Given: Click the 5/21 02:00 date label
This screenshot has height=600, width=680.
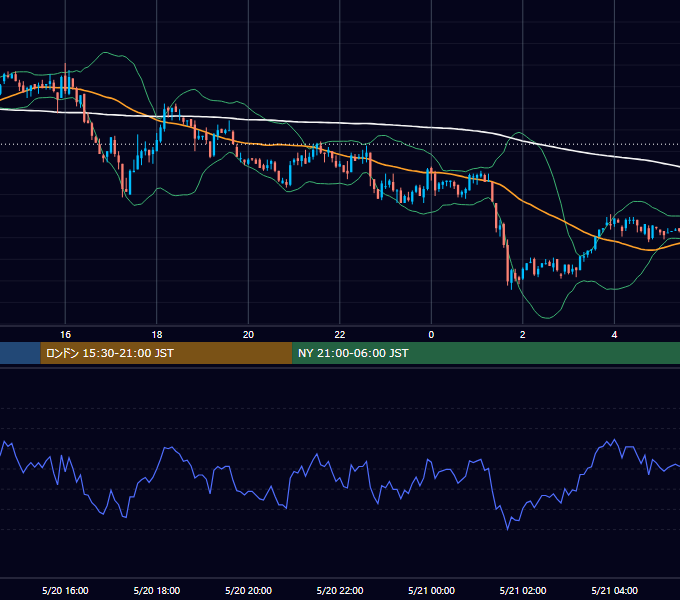Looking at the screenshot, I should point(523,590).
